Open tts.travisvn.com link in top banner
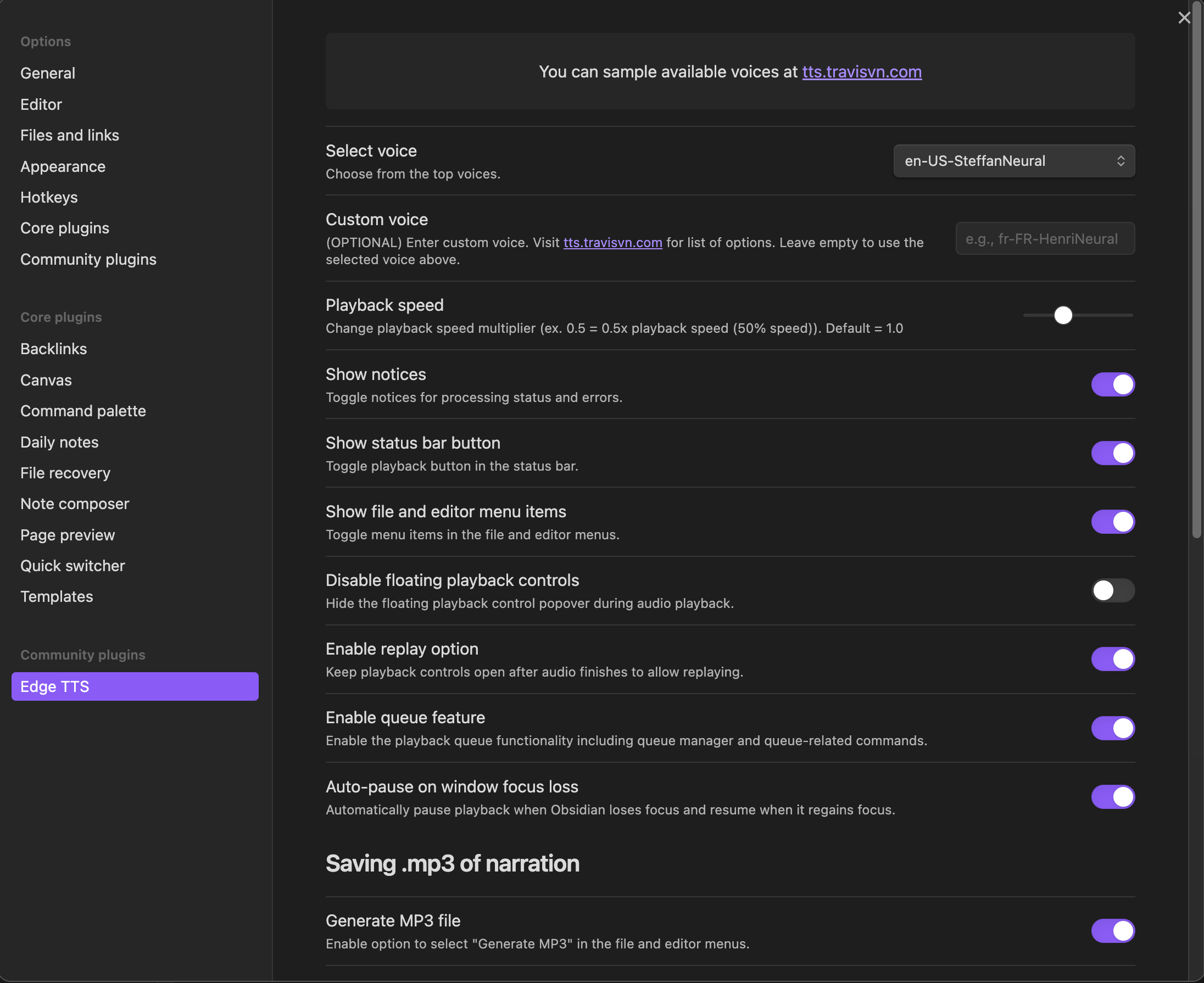Screen dimensions: 1204x983 pyautogui.click(x=861, y=72)
